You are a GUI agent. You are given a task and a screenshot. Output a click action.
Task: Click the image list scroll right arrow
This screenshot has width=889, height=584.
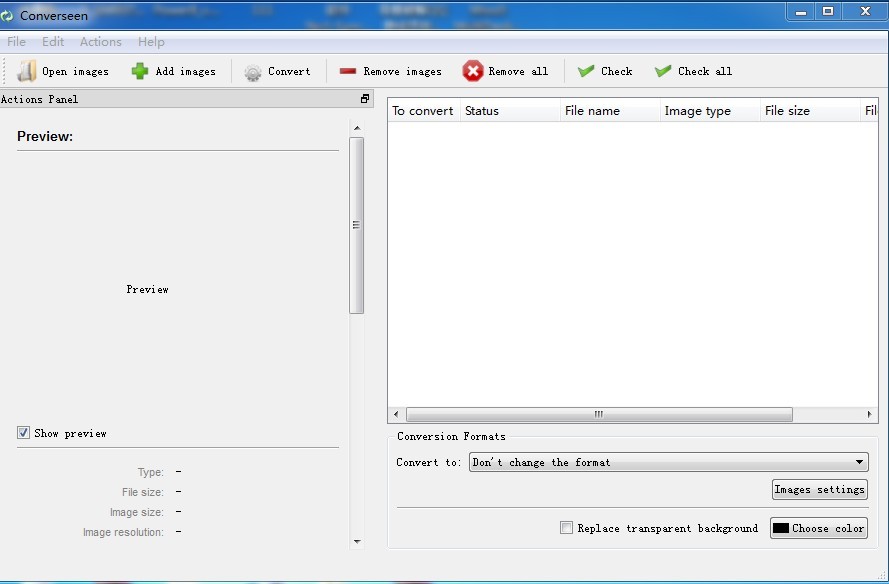[869, 414]
